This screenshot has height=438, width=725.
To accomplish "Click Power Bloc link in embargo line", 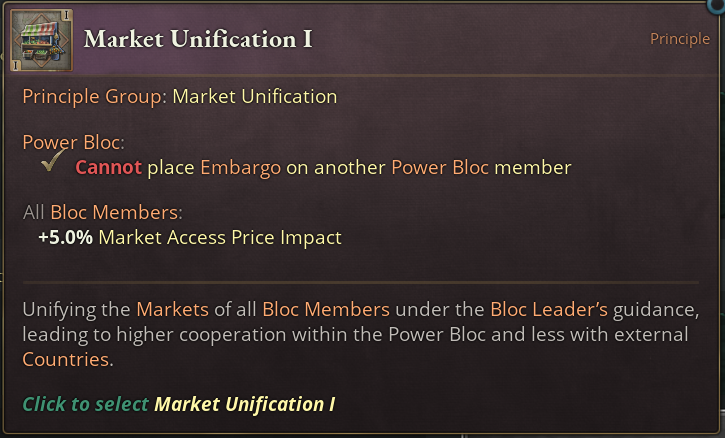I will [439, 167].
